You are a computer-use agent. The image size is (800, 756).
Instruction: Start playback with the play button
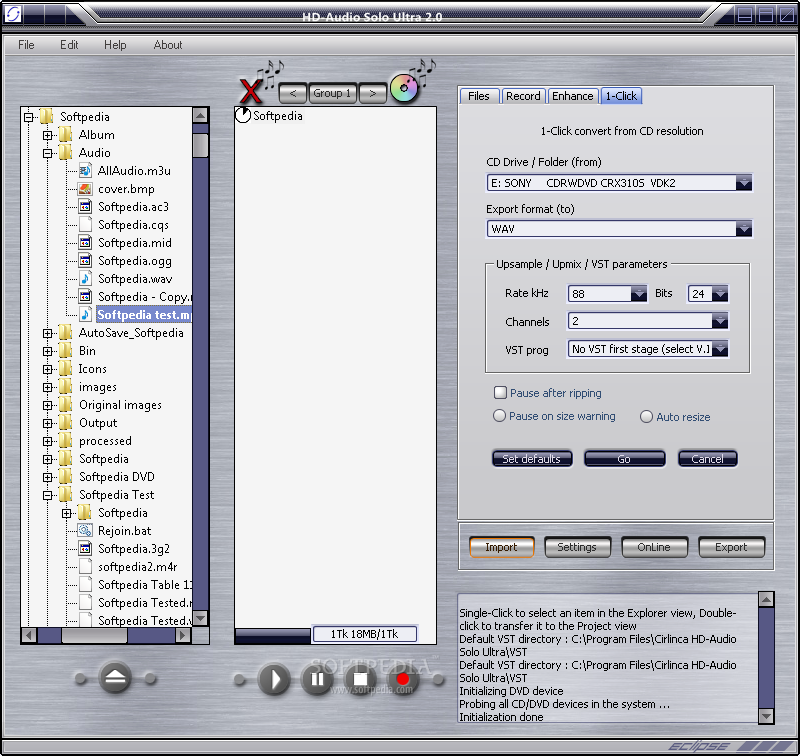(274, 679)
